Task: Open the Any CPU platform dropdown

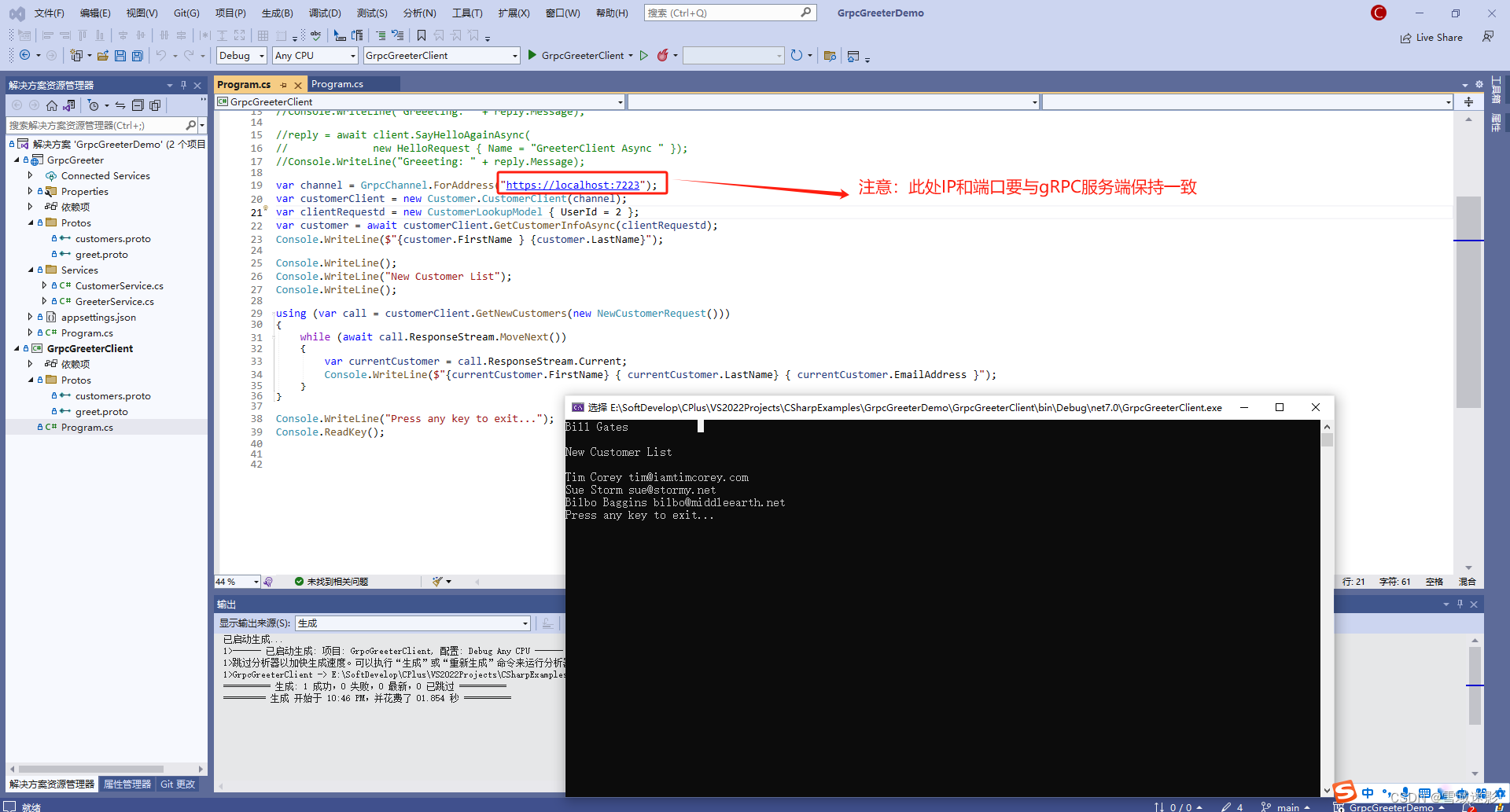Action: point(315,55)
